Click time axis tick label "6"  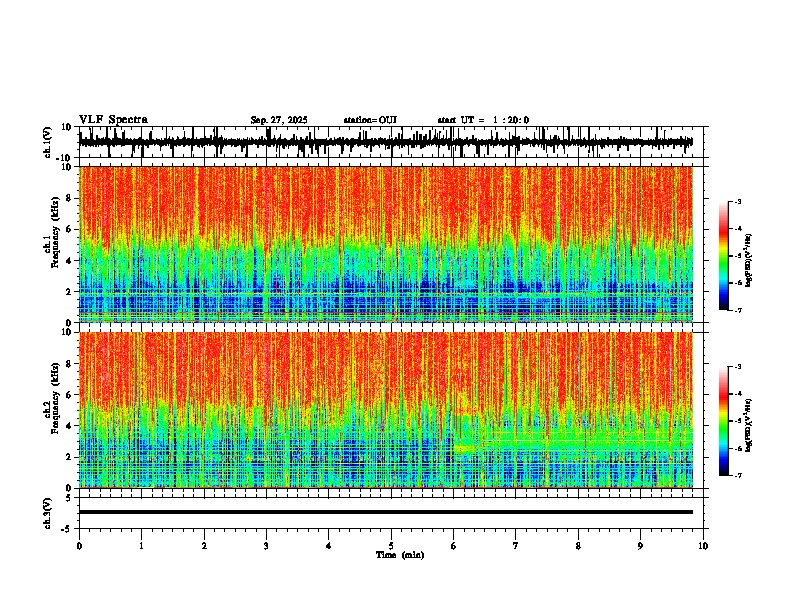click(x=453, y=546)
